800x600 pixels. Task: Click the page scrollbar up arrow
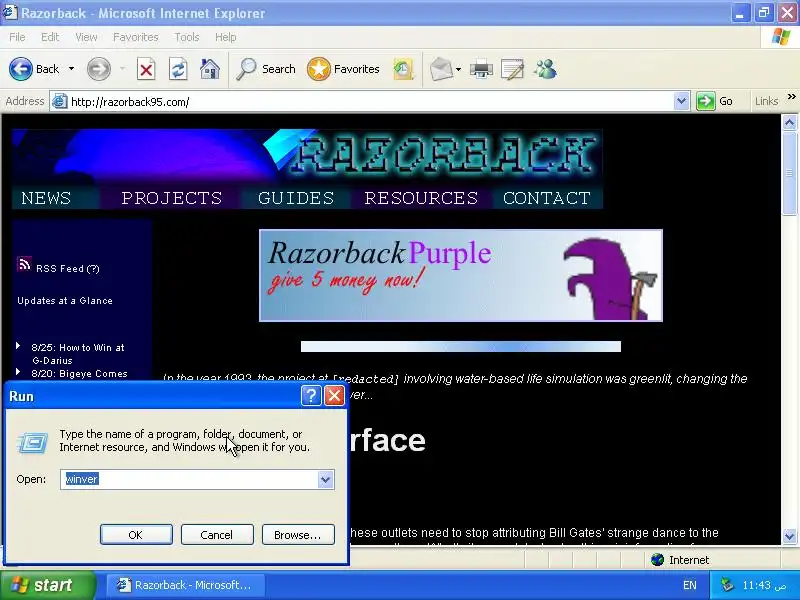click(789, 123)
